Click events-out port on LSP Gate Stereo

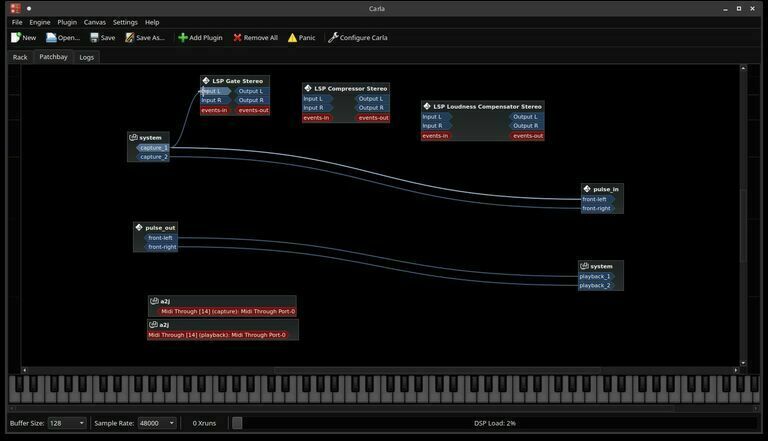click(x=252, y=110)
